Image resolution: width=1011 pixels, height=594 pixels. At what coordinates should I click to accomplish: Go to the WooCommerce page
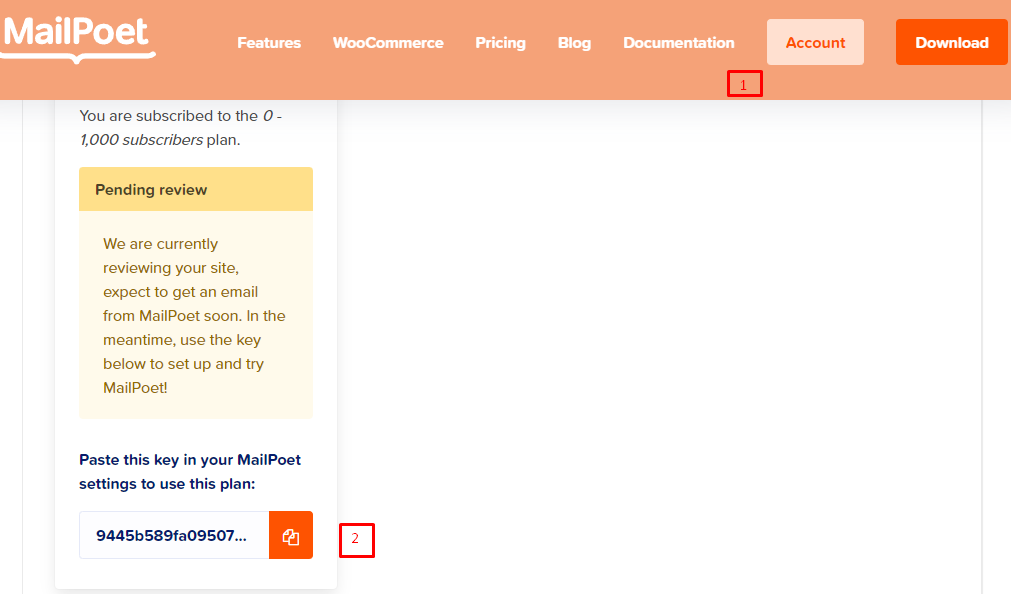(388, 43)
